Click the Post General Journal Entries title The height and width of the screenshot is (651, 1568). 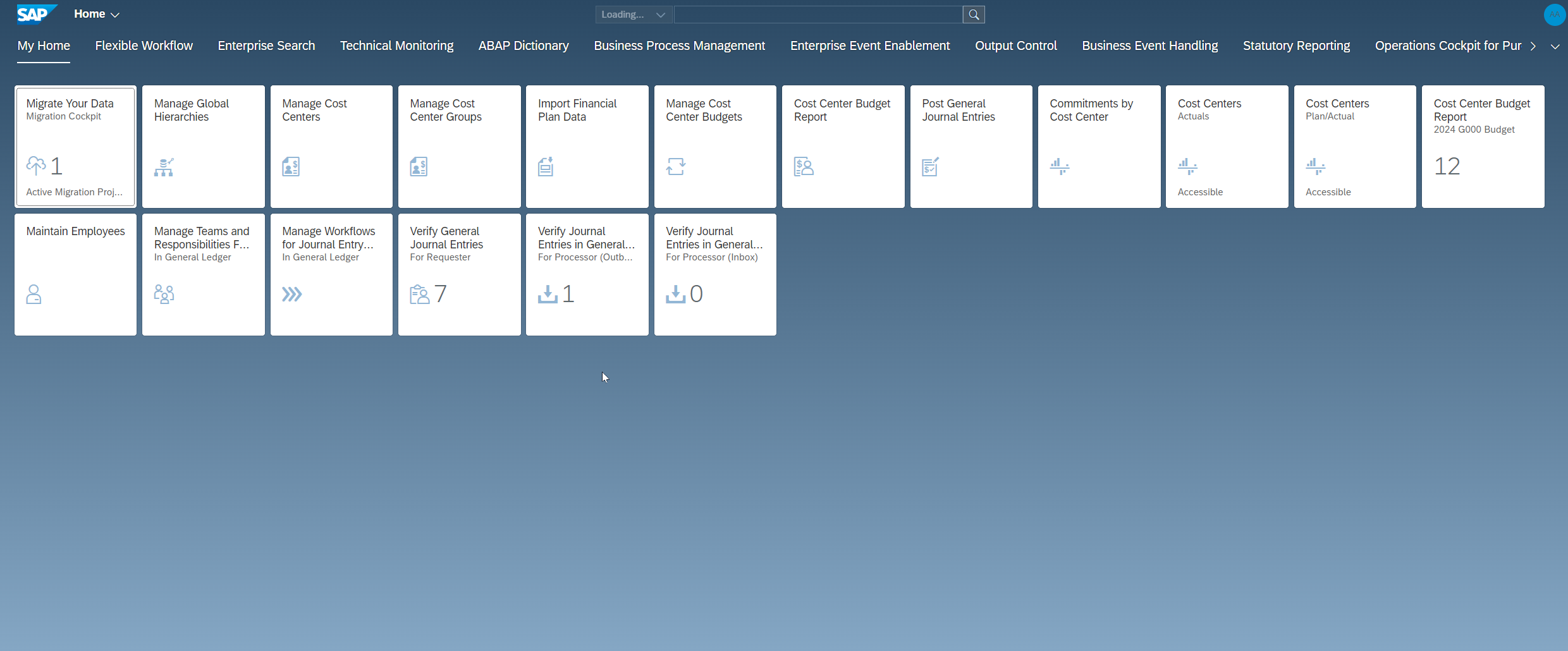click(x=959, y=110)
